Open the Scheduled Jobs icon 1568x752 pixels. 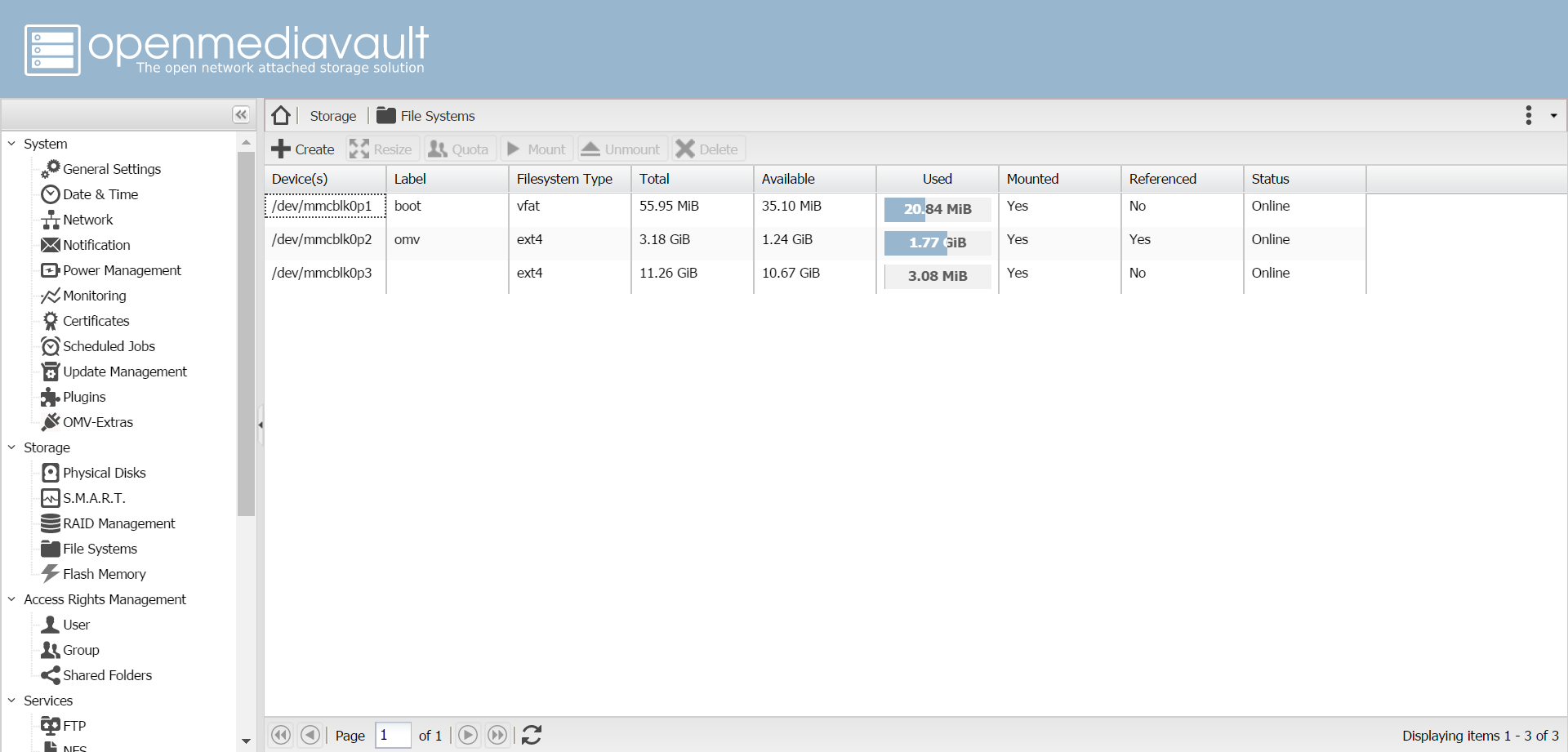pos(51,346)
